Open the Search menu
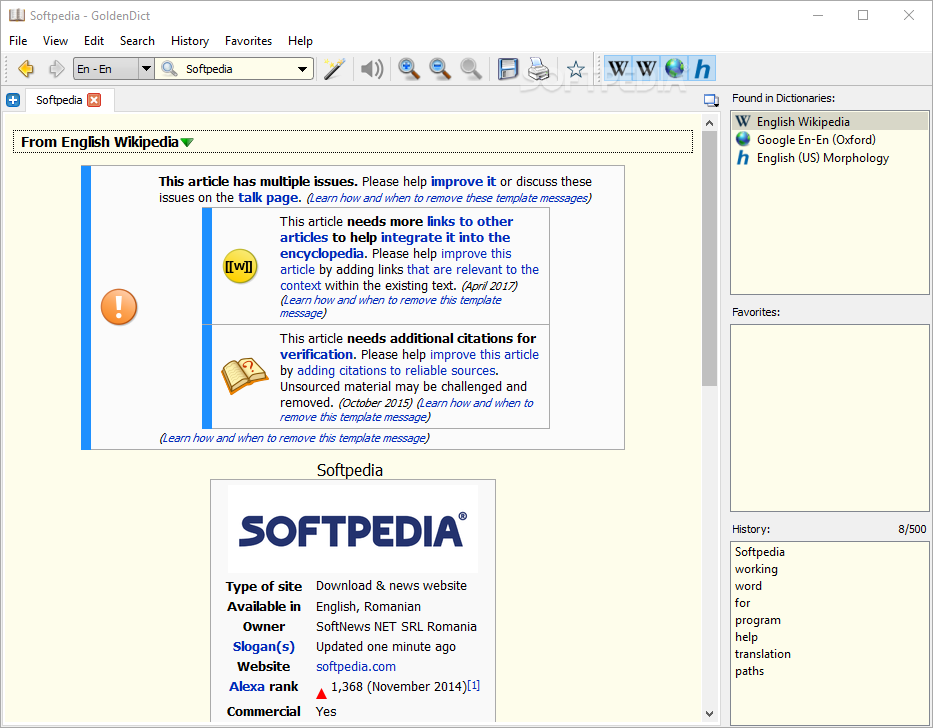 click(x=137, y=40)
